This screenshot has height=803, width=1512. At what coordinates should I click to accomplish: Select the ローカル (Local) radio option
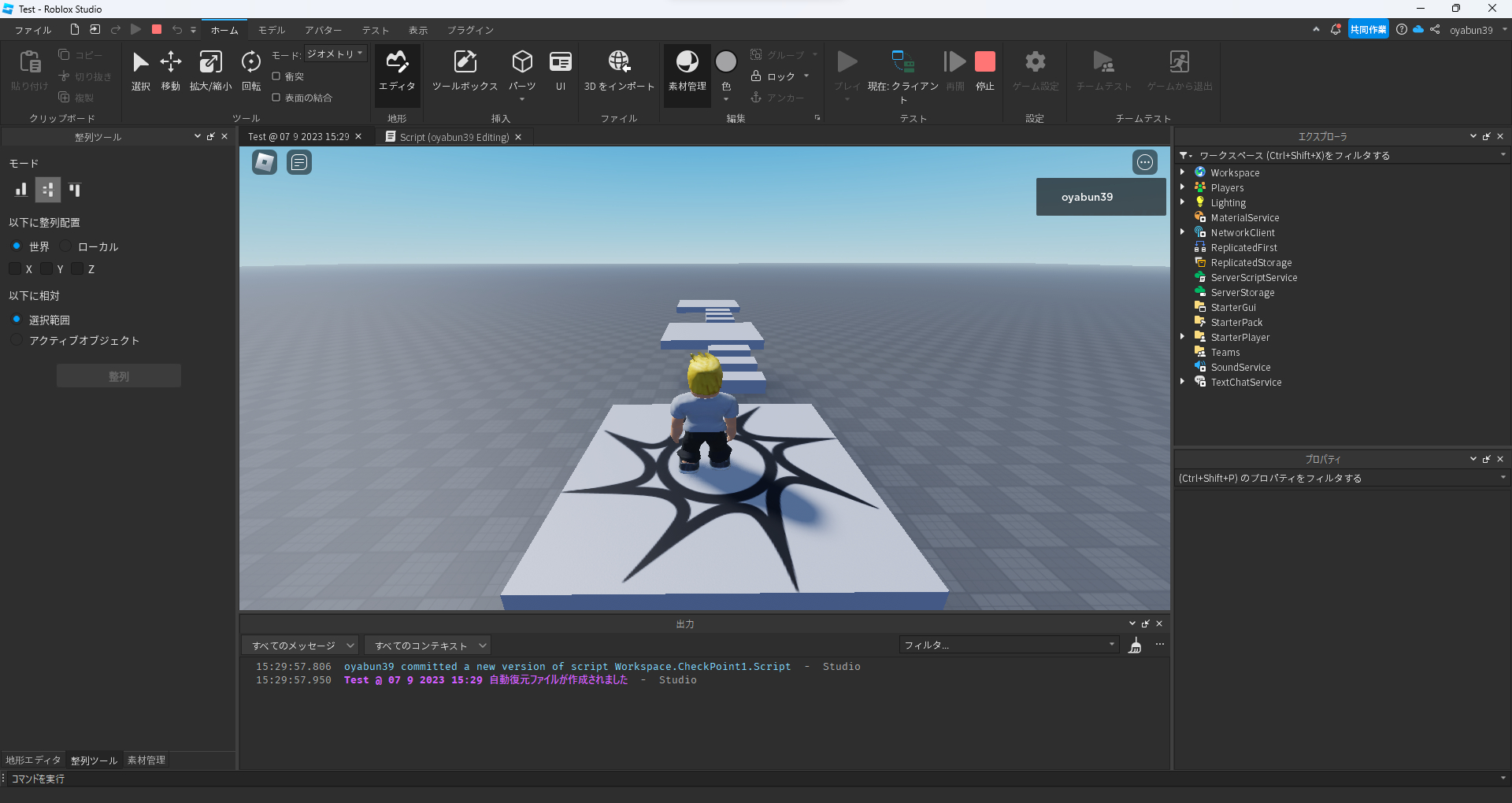click(x=65, y=246)
